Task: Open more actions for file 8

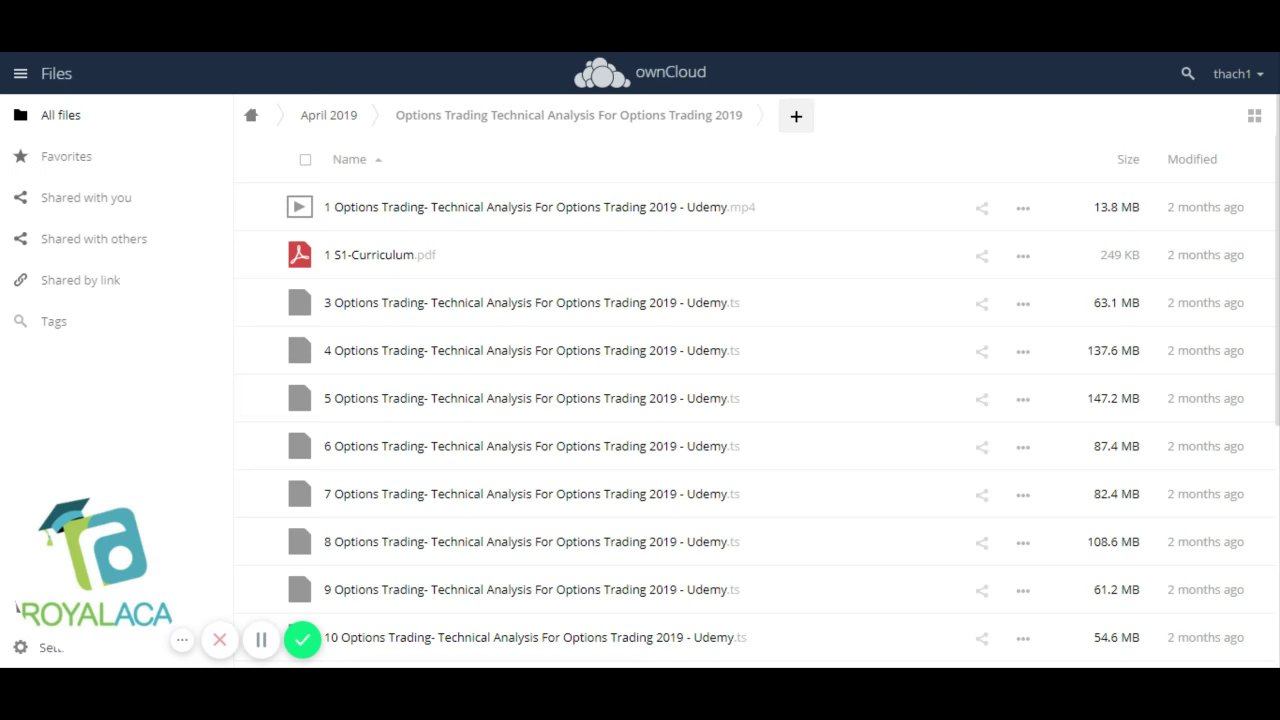Action: pyautogui.click(x=1023, y=543)
